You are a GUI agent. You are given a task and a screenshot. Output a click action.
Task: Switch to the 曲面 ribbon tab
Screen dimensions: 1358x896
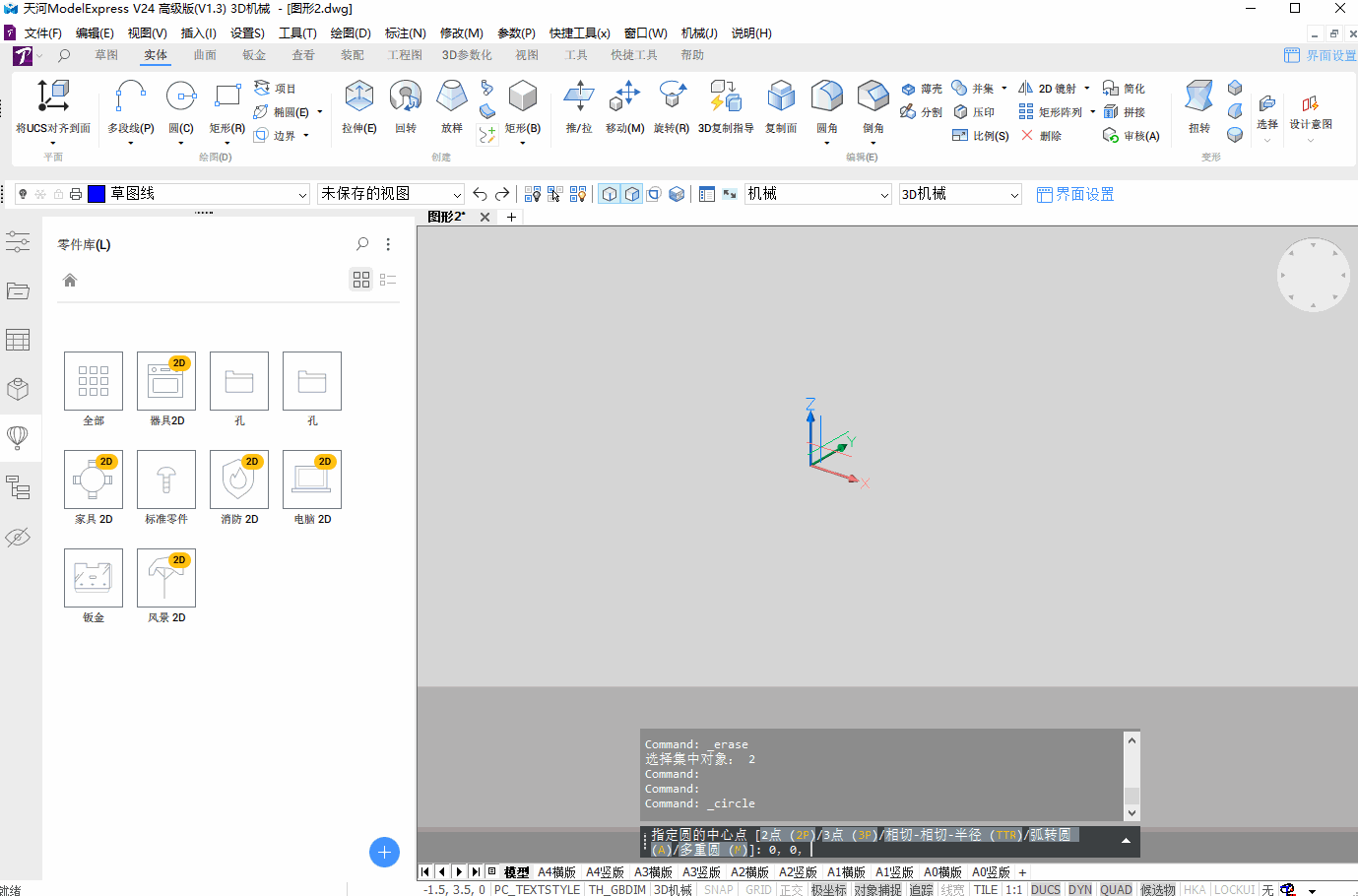point(205,55)
